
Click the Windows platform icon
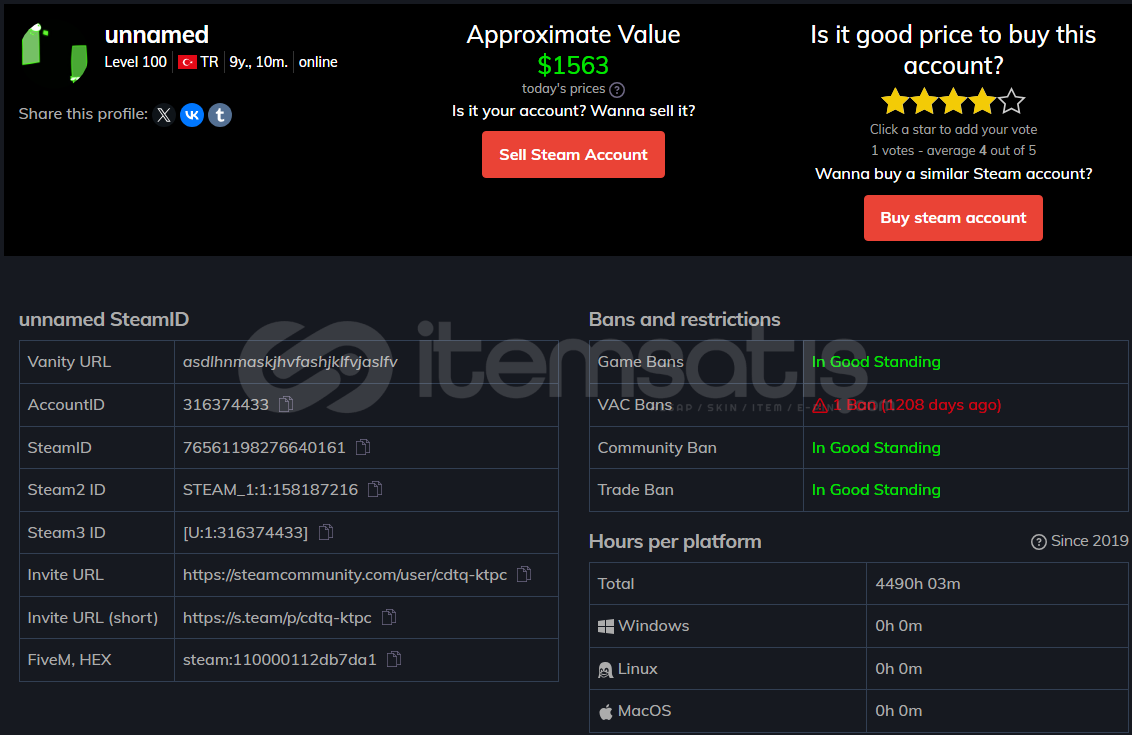(x=606, y=626)
